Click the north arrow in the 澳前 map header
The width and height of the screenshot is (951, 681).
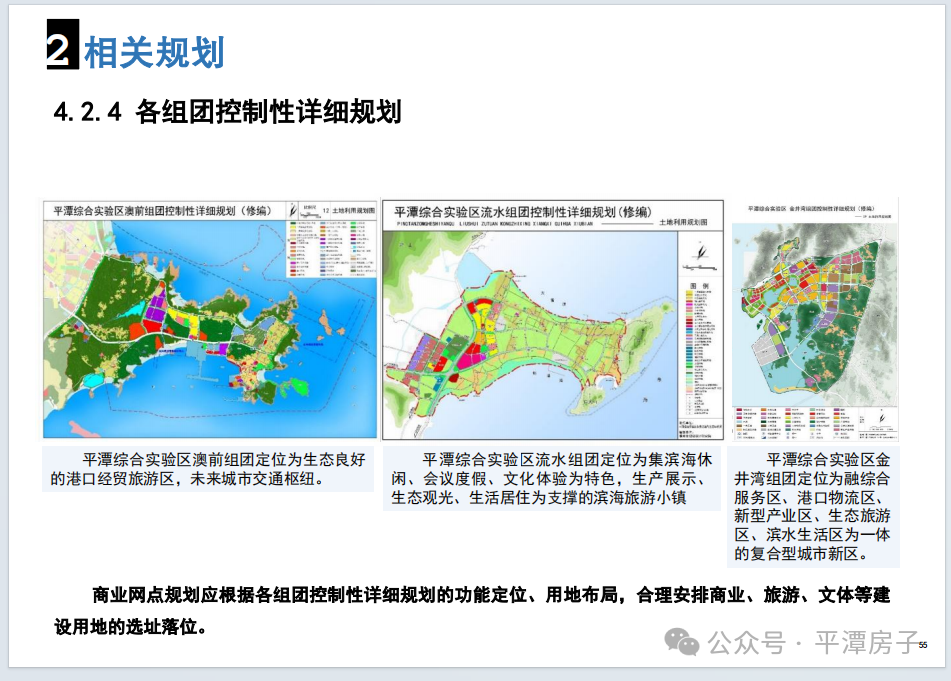click(x=292, y=210)
